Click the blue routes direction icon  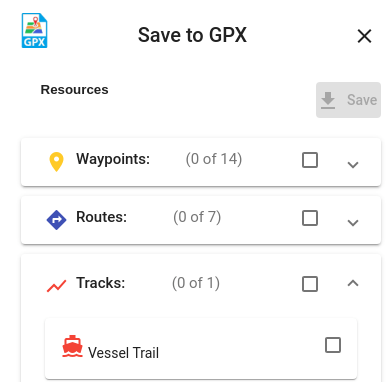tap(56, 220)
